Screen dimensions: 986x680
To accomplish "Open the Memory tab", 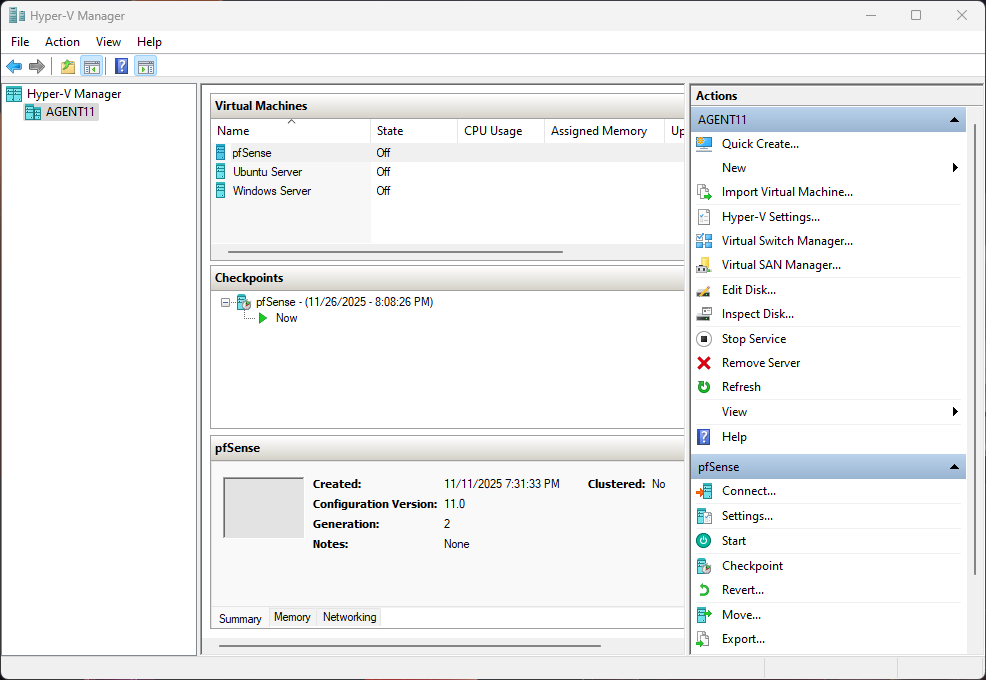I will [292, 618].
